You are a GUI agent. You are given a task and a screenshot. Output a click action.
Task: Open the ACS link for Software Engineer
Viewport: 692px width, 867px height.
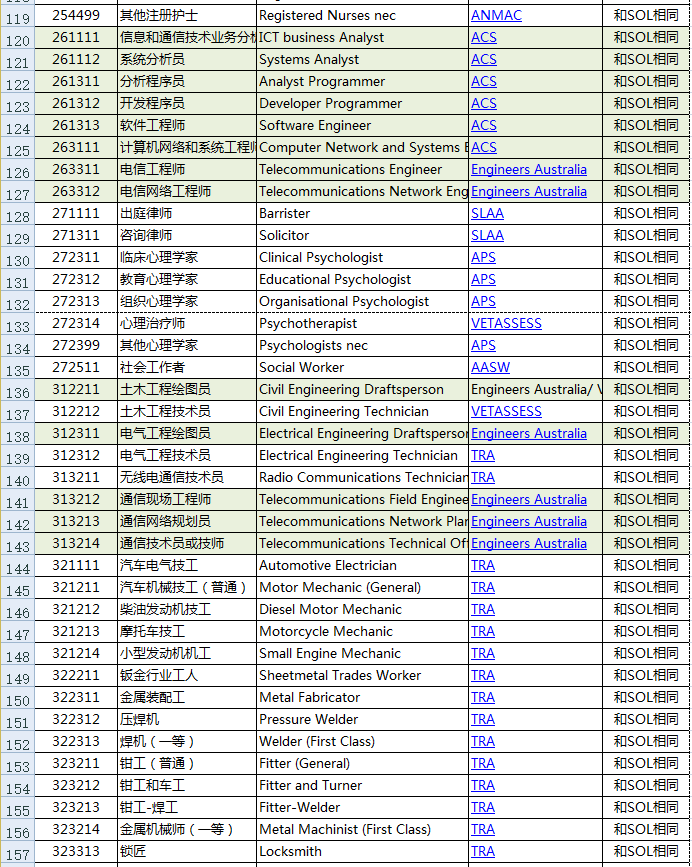[x=484, y=126]
